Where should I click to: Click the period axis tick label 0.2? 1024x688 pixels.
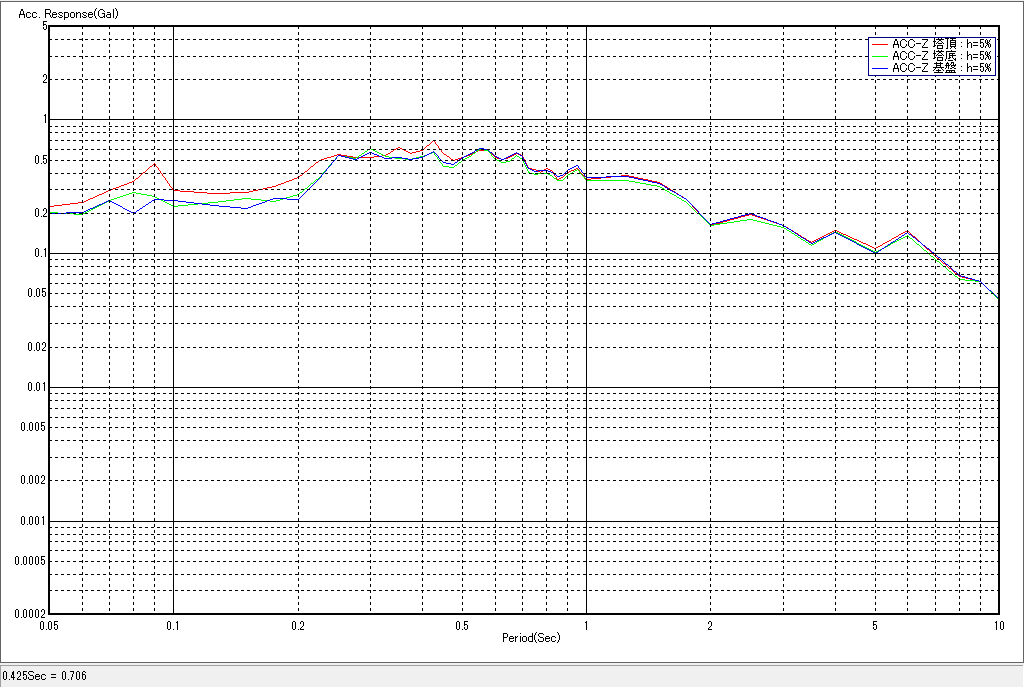(x=297, y=626)
